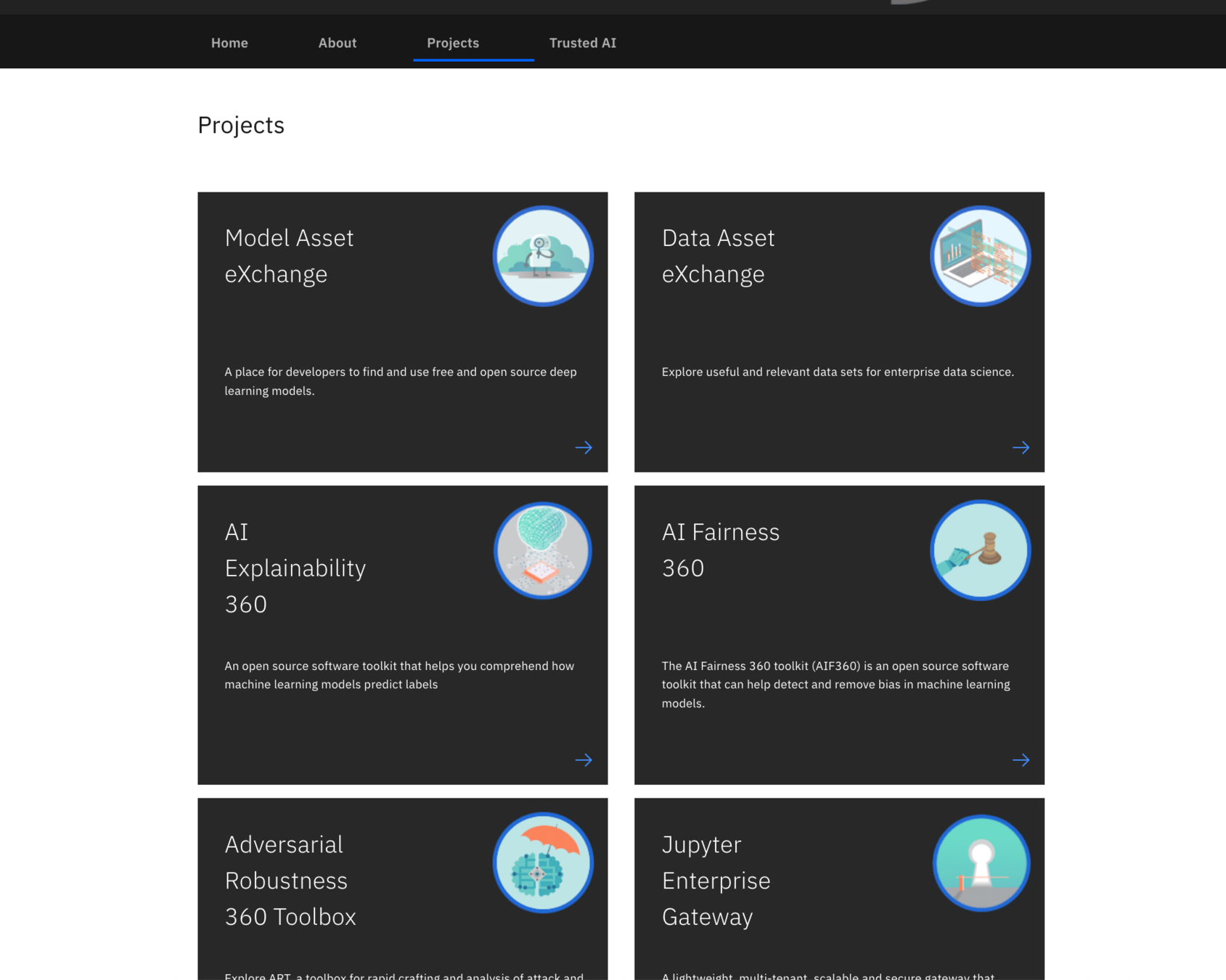
Task: Open the Adversarial Robustness 360 Toolbox title
Action: tap(290, 880)
